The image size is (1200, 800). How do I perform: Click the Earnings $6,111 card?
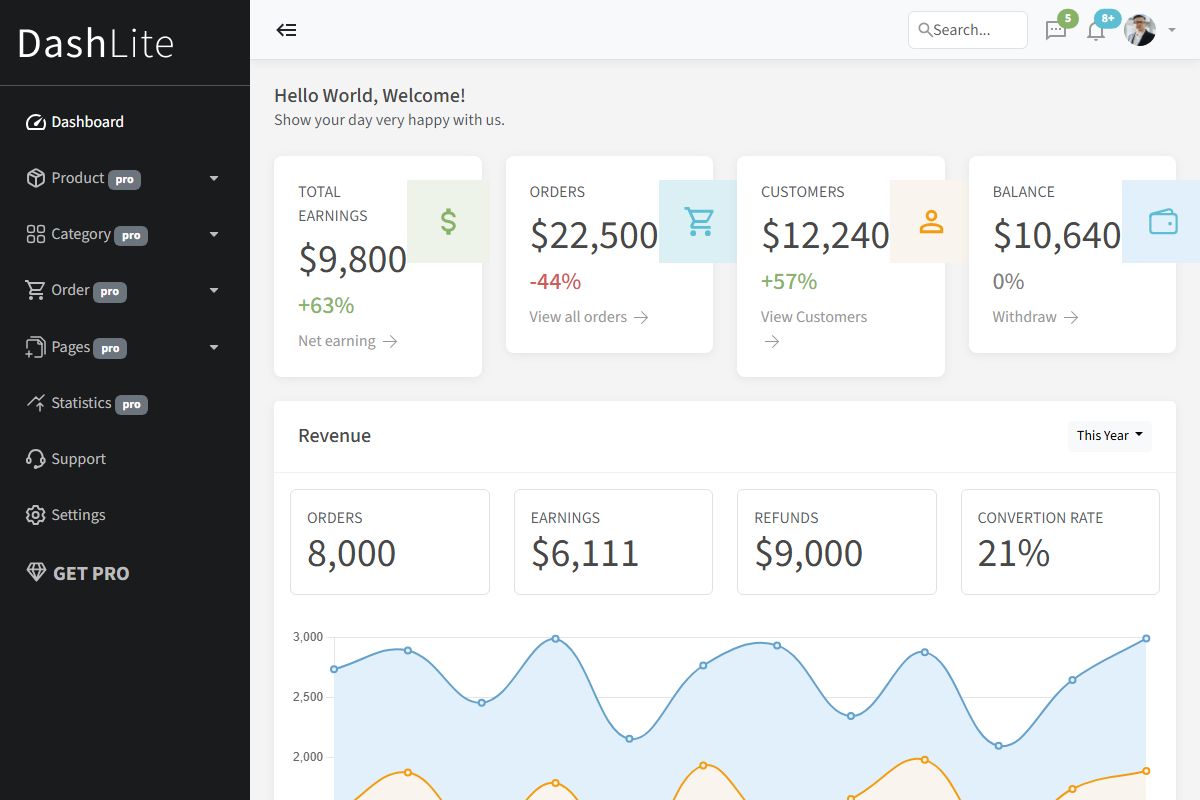pos(613,542)
